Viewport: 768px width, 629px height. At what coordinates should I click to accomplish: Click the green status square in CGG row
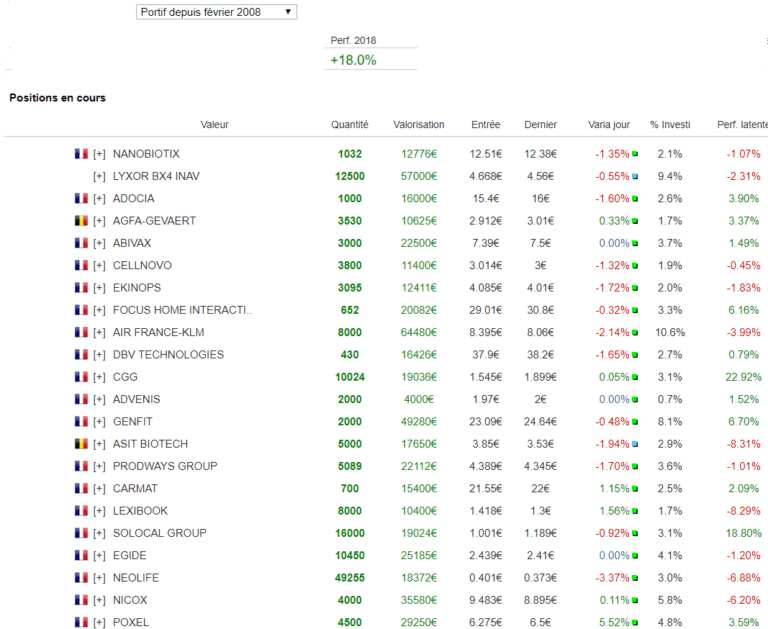click(x=635, y=377)
